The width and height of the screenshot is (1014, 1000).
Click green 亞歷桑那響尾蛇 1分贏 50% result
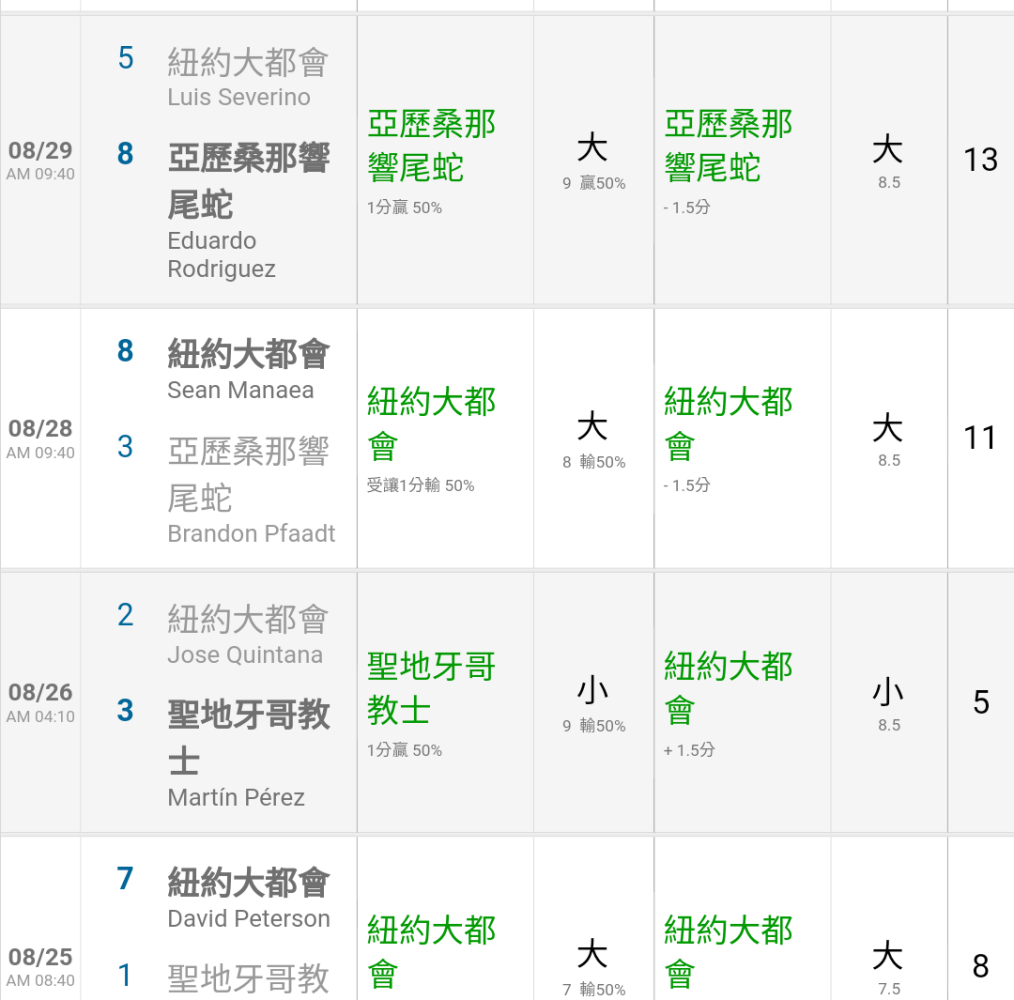(x=431, y=160)
